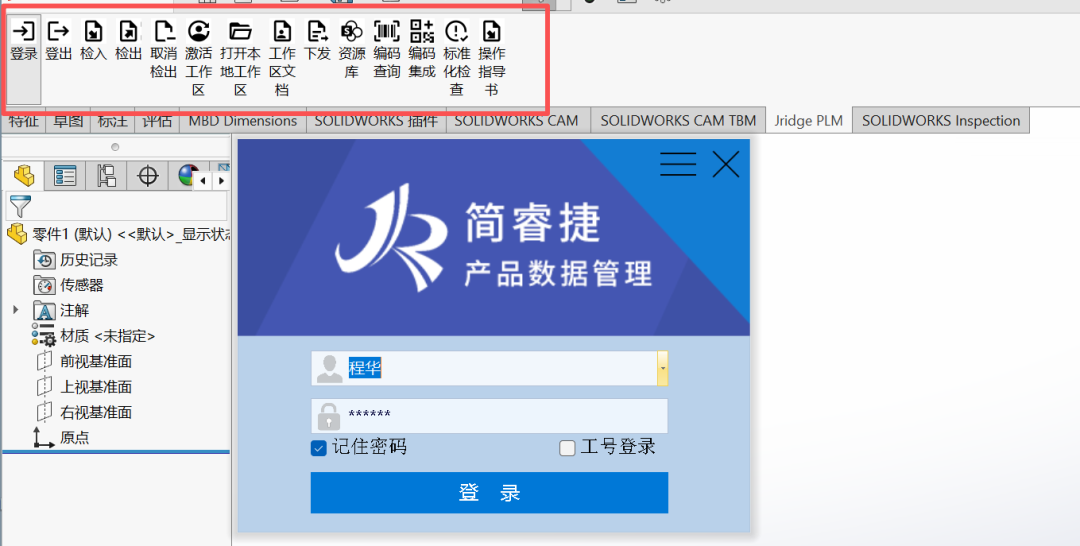Click the filter funnel icon

pyautogui.click(x=20, y=206)
